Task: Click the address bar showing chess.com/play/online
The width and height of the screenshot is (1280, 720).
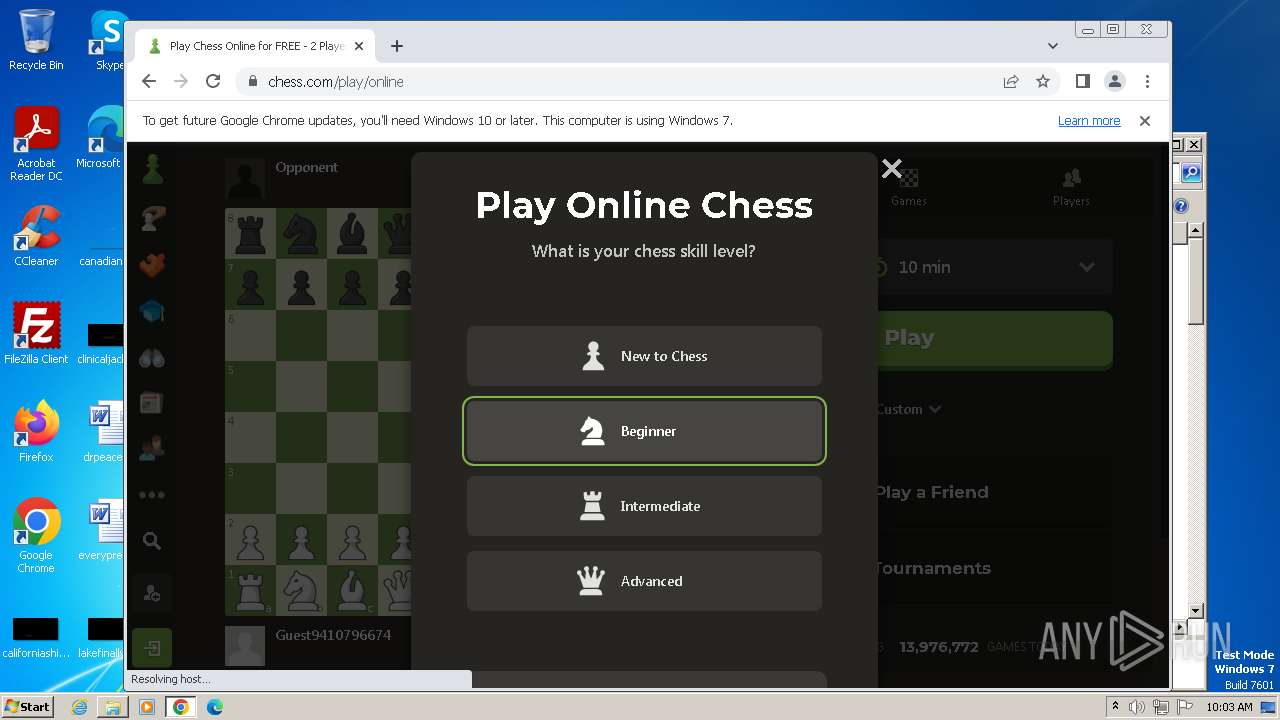Action: pyautogui.click(x=620, y=82)
